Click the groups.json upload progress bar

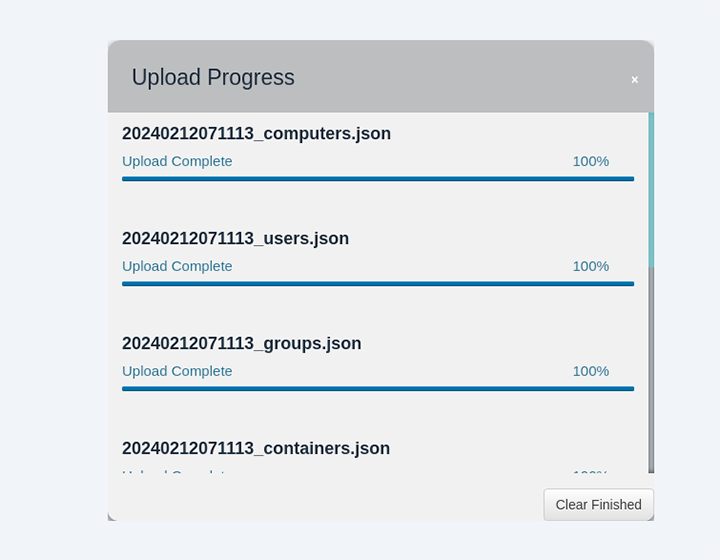coord(378,389)
